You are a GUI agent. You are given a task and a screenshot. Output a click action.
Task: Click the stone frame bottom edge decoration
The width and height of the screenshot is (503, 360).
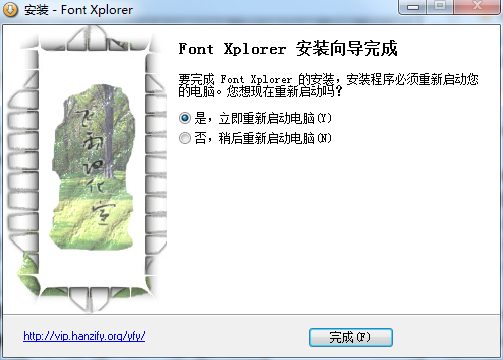[x=92, y=298]
